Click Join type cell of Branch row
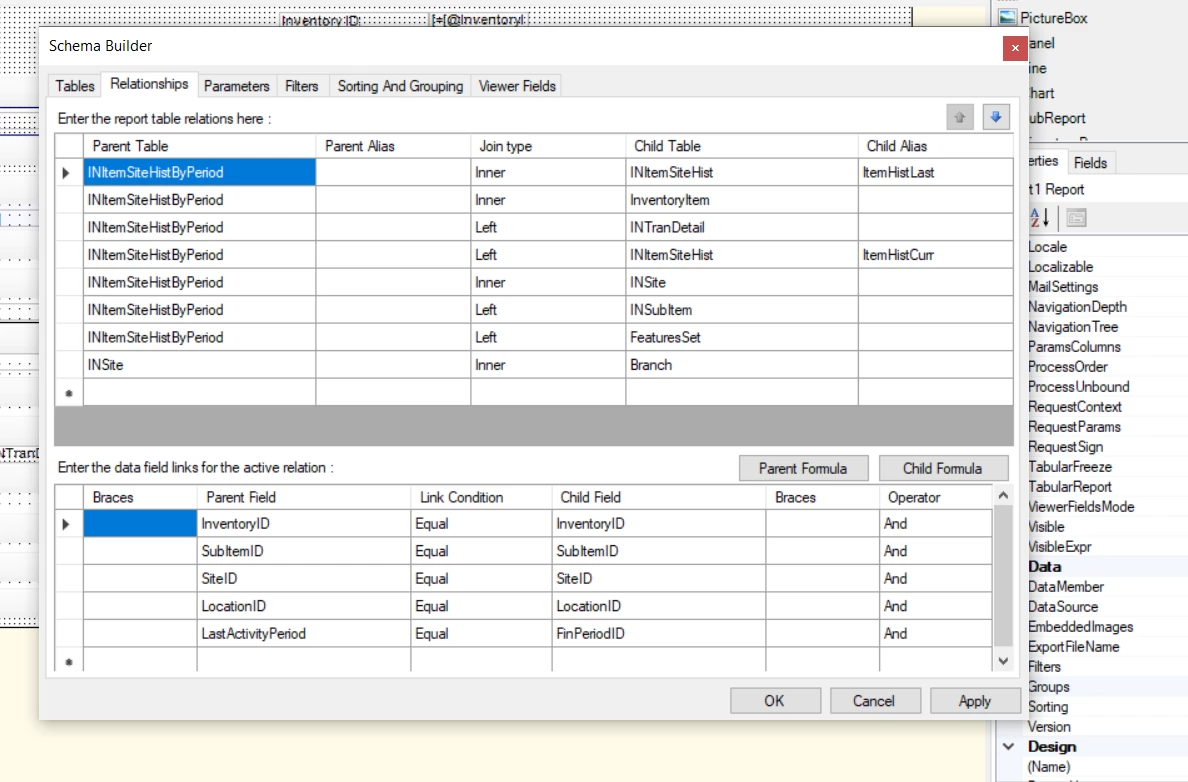1188x782 pixels. point(548,364)
